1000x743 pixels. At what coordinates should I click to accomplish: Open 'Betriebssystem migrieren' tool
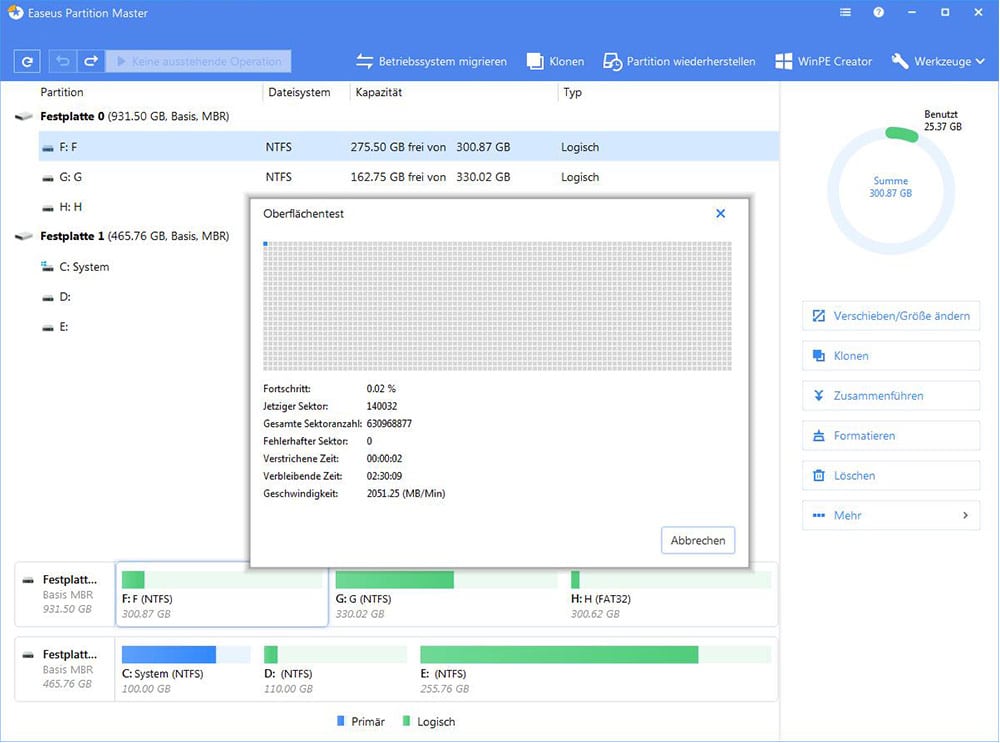tap(431, 61)
